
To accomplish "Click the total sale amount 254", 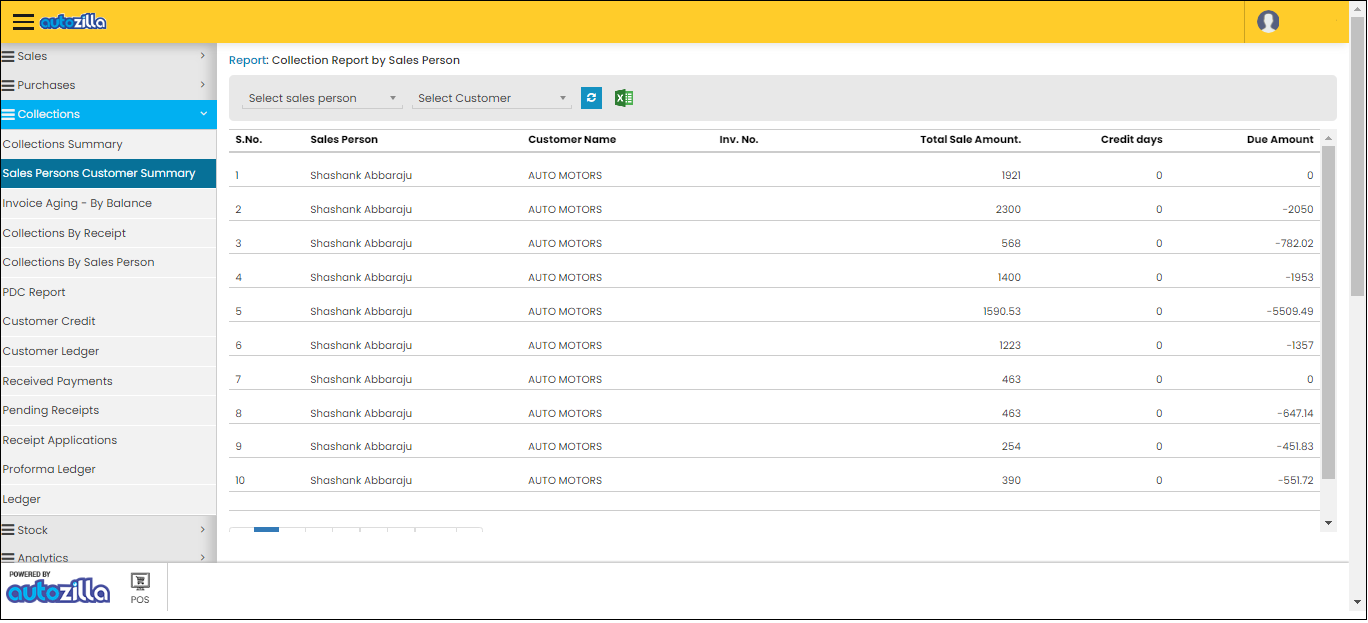I will click(x=1012, y=446).
